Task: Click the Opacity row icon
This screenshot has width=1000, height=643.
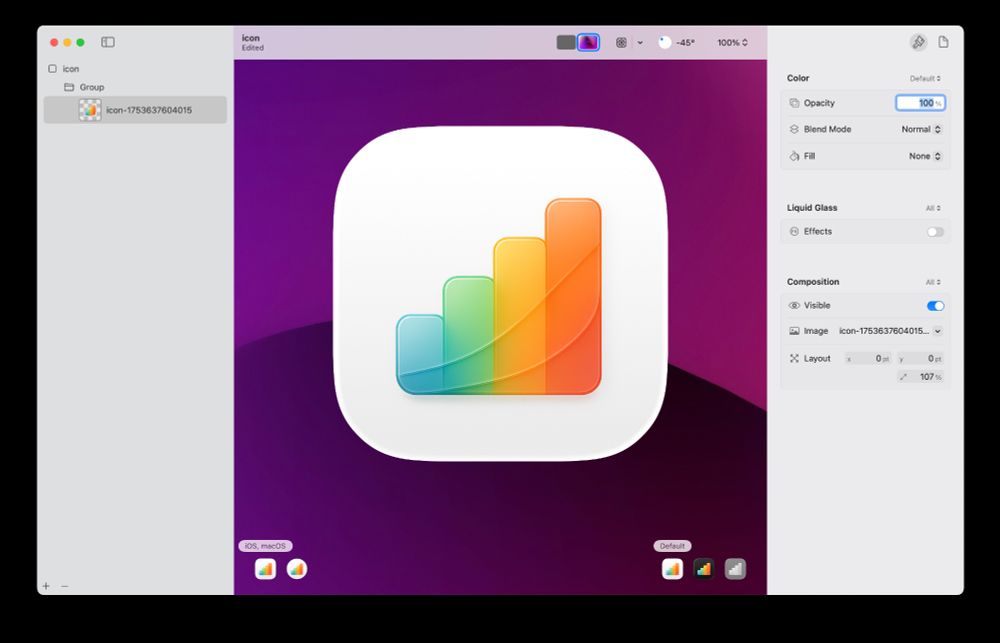Action: [794, 103]
